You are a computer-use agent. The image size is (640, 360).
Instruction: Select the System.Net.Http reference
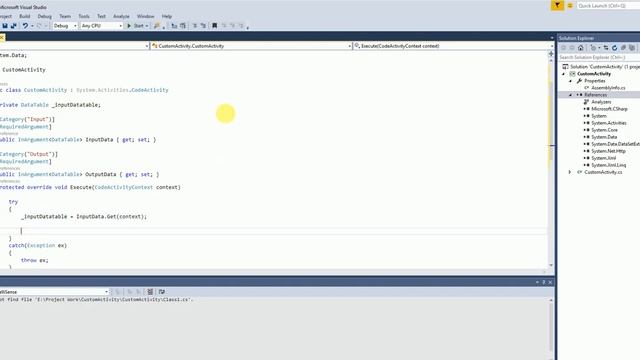coord(608,151)
